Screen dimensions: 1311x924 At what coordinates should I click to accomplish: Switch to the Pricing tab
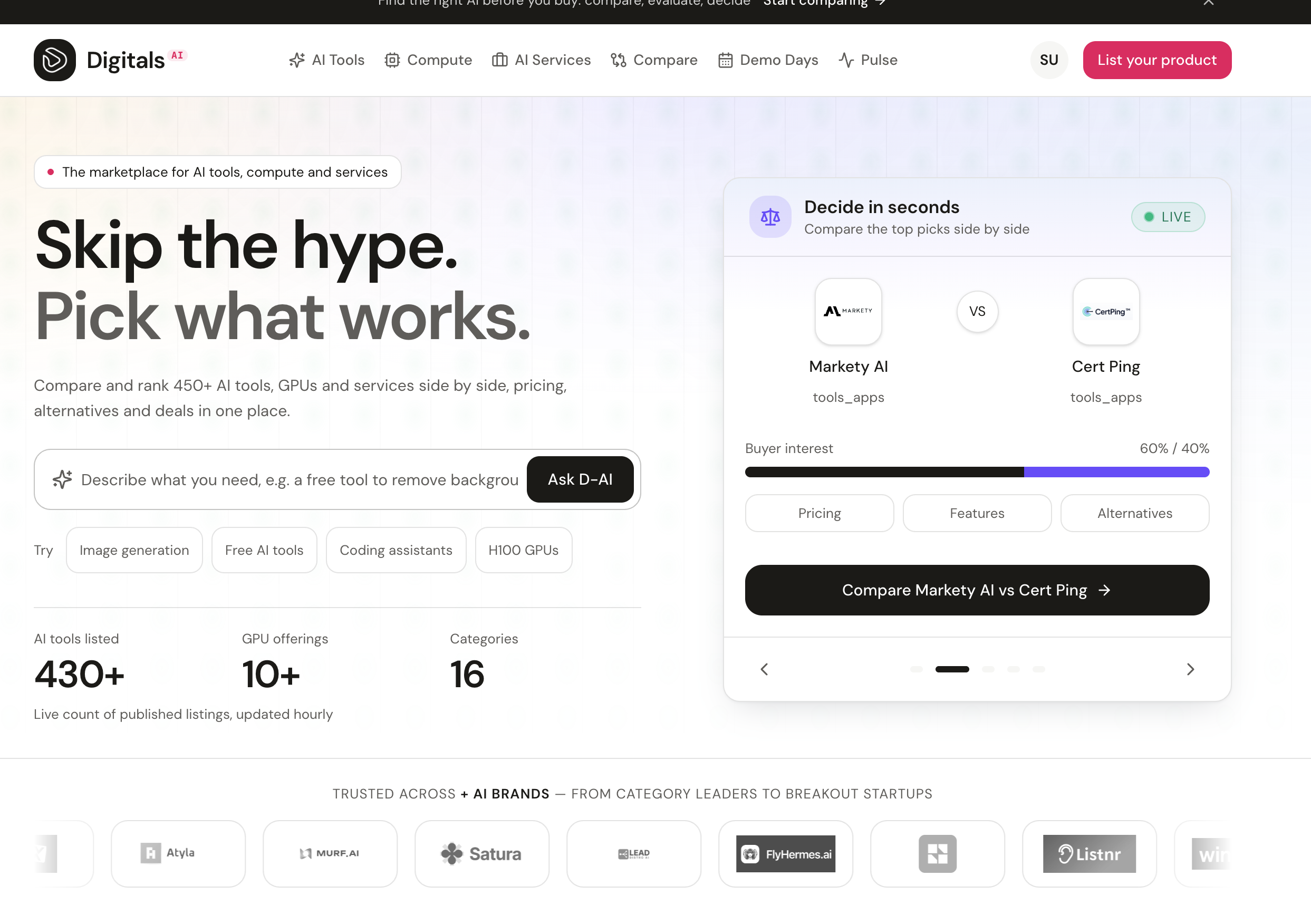tap(820, 513)
